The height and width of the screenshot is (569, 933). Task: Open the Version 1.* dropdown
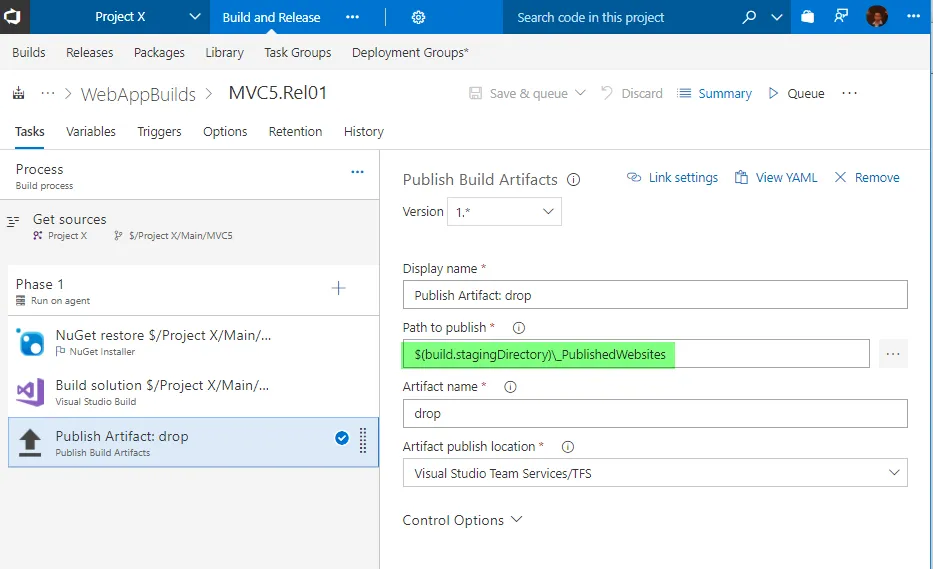504,211
